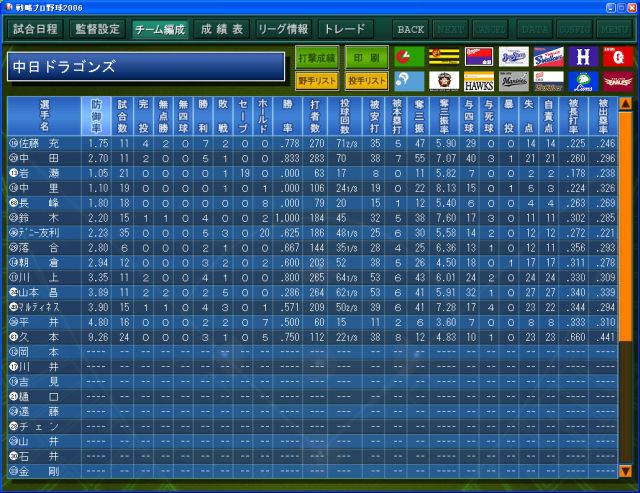
Task: Select player row 樋口
Action: [x=312, y=397]
